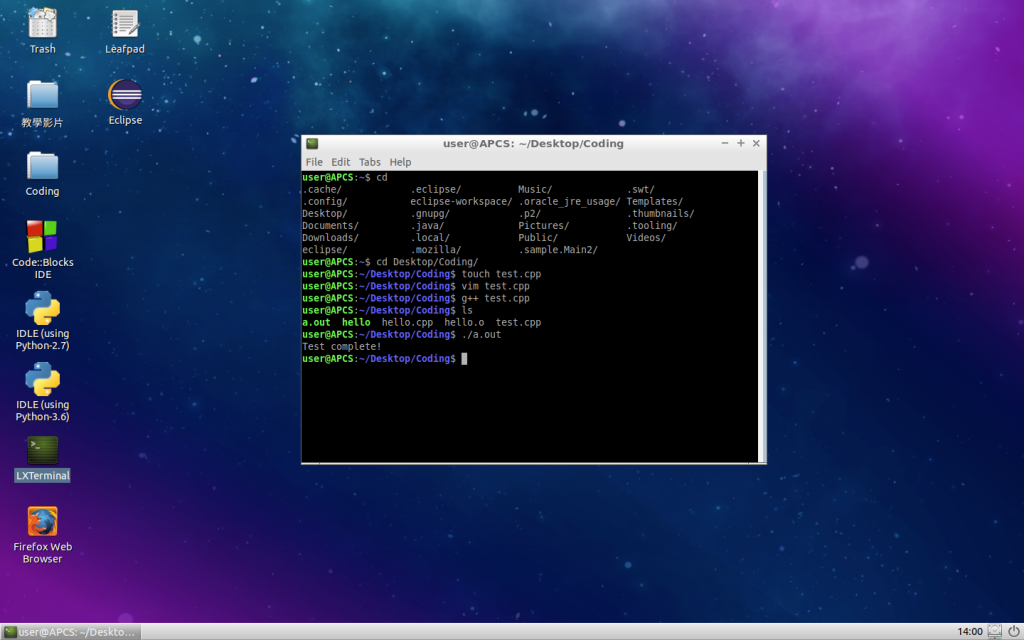Click the power logout icon in panel
Image resolution: width=1024 pixels, height=640 pixels.
pyautogui.click(x=1014, y=632)
